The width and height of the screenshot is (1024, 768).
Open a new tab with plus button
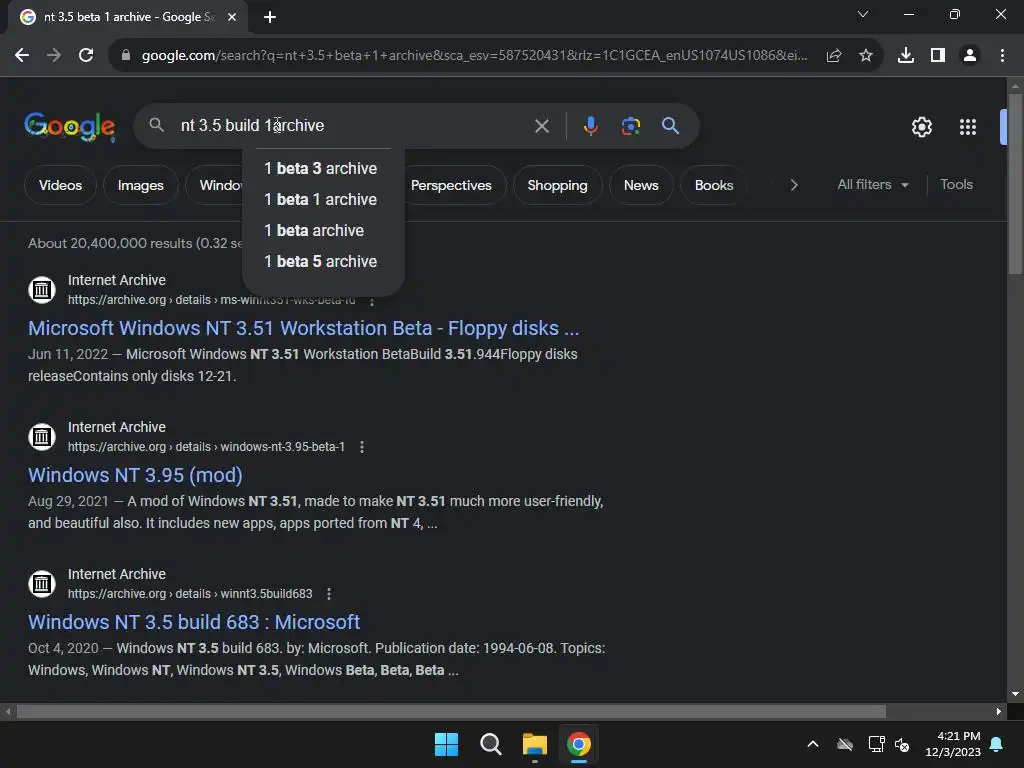coord(270,17)
